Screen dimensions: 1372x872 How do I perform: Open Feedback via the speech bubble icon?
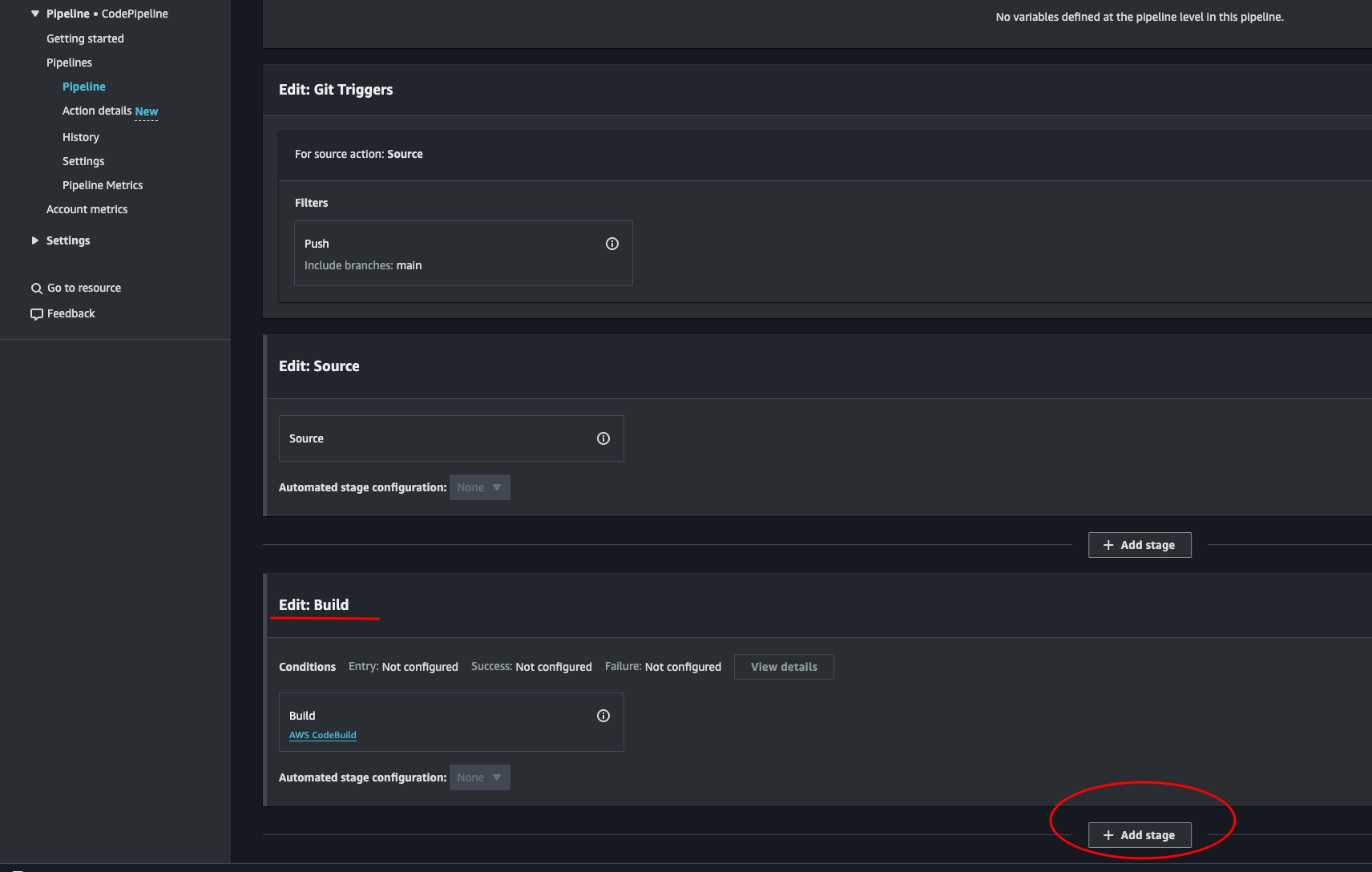37,313
